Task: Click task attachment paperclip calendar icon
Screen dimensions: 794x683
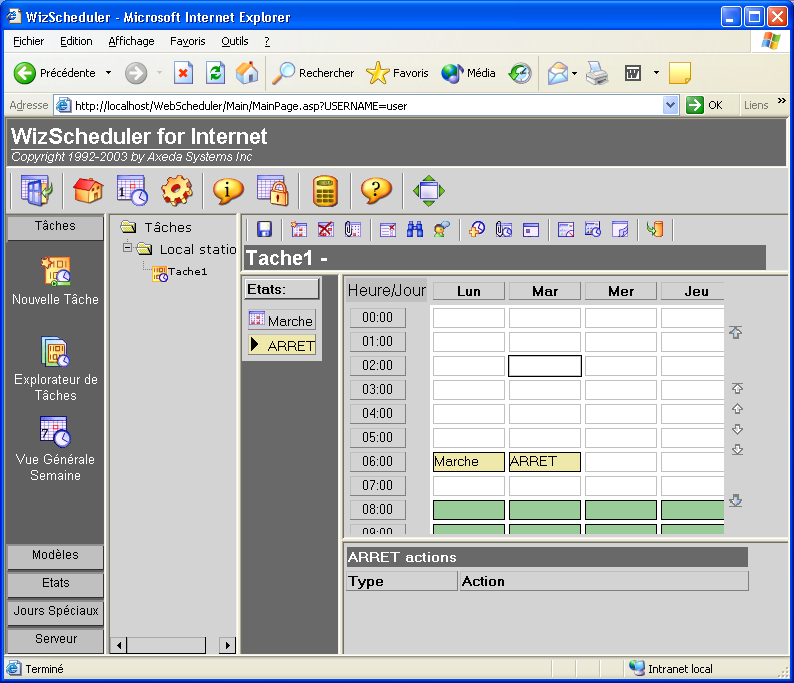Action: (x=352, y=229)
